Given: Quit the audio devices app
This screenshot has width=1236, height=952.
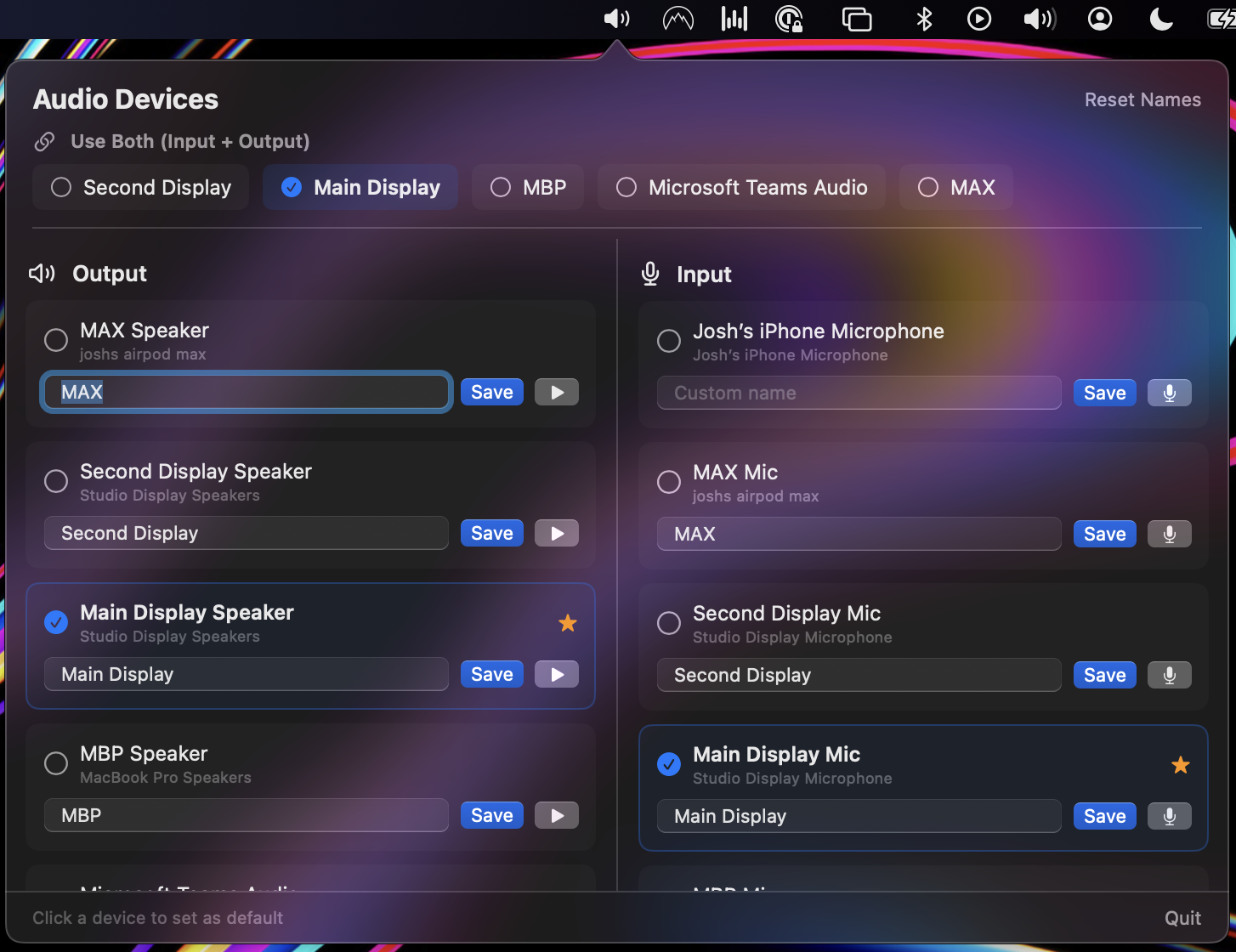Looking at the screenshot, I should point(1182,918).
